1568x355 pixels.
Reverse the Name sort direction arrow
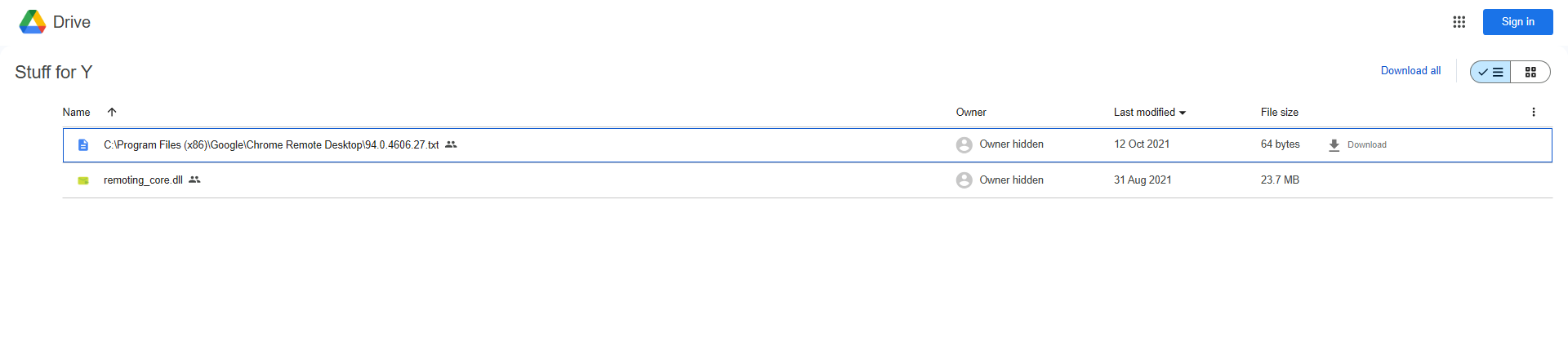click(x=112, y=112)
